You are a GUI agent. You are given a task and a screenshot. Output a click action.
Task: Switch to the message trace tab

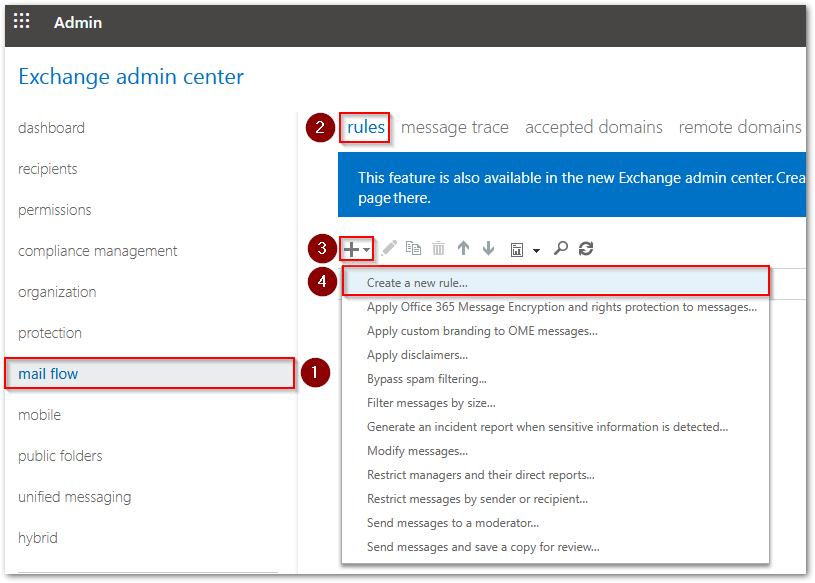(x=454, y=127)
